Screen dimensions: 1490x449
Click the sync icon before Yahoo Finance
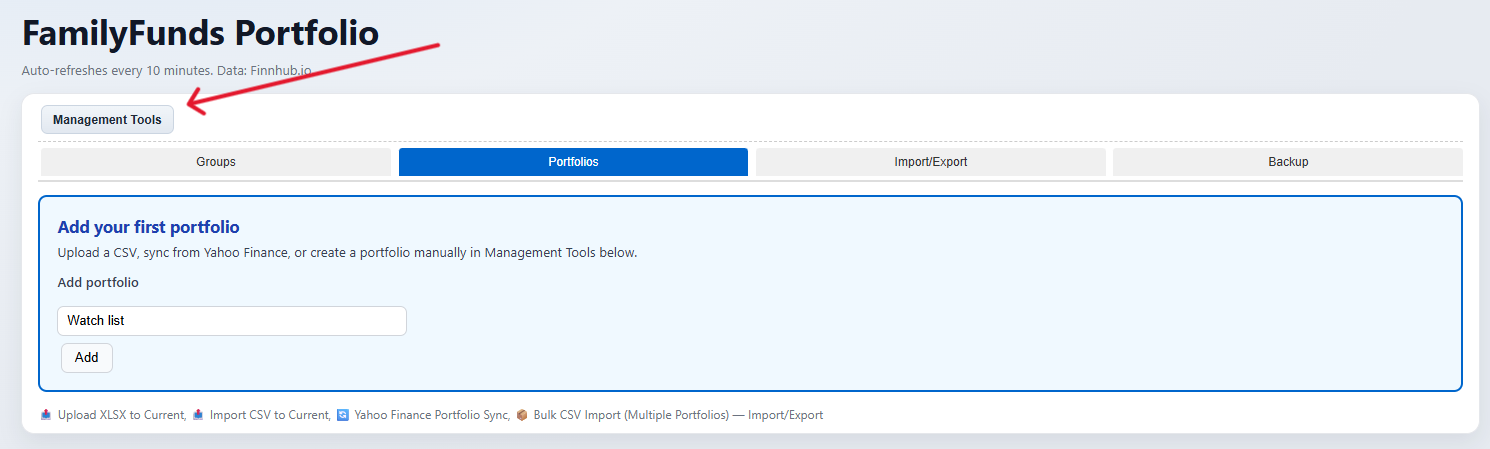tap(343, 415)
